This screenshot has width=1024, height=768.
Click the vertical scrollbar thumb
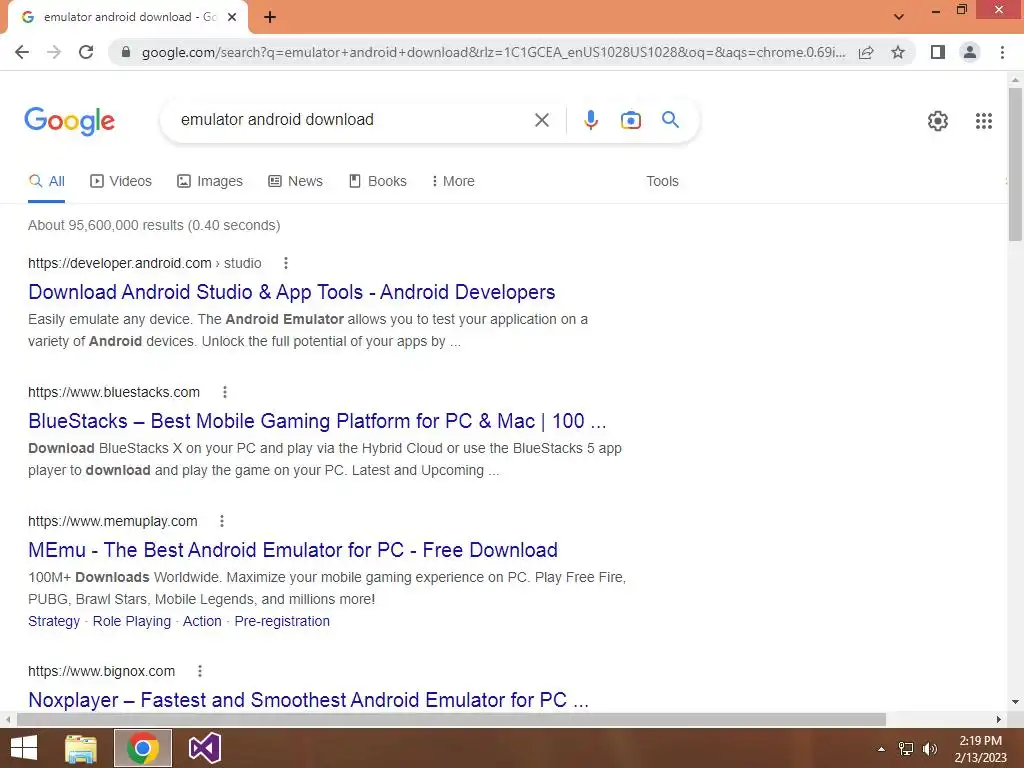click(x=1015, y=163)
